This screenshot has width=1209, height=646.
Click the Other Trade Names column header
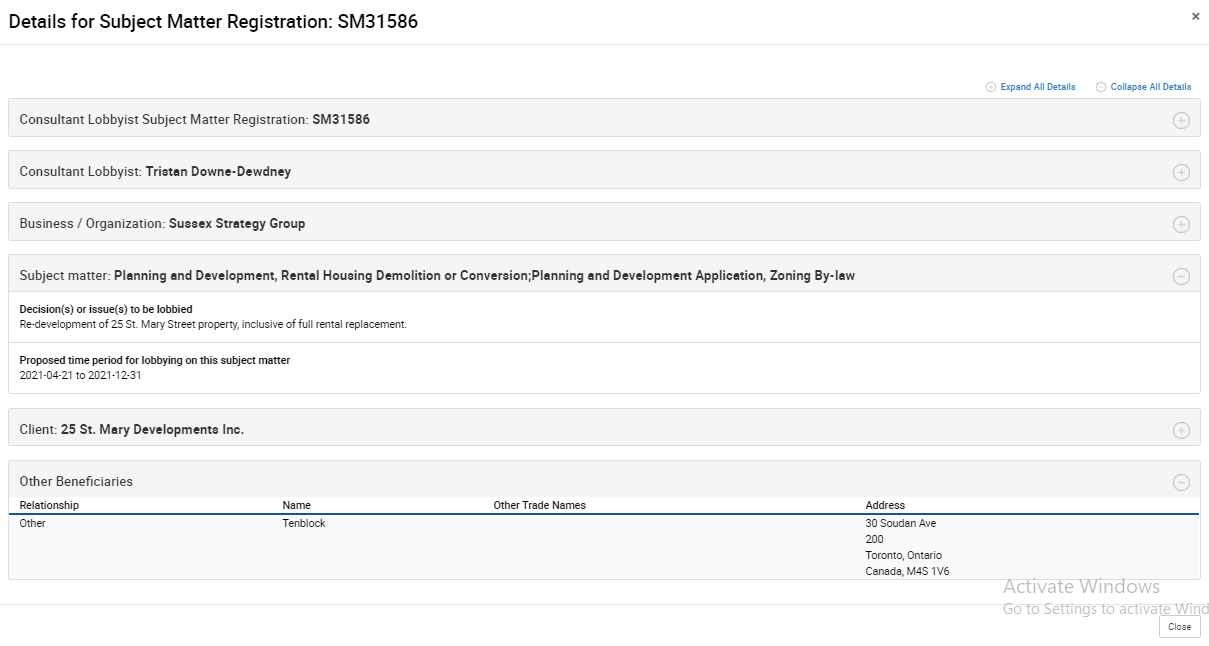click(539, 505)
